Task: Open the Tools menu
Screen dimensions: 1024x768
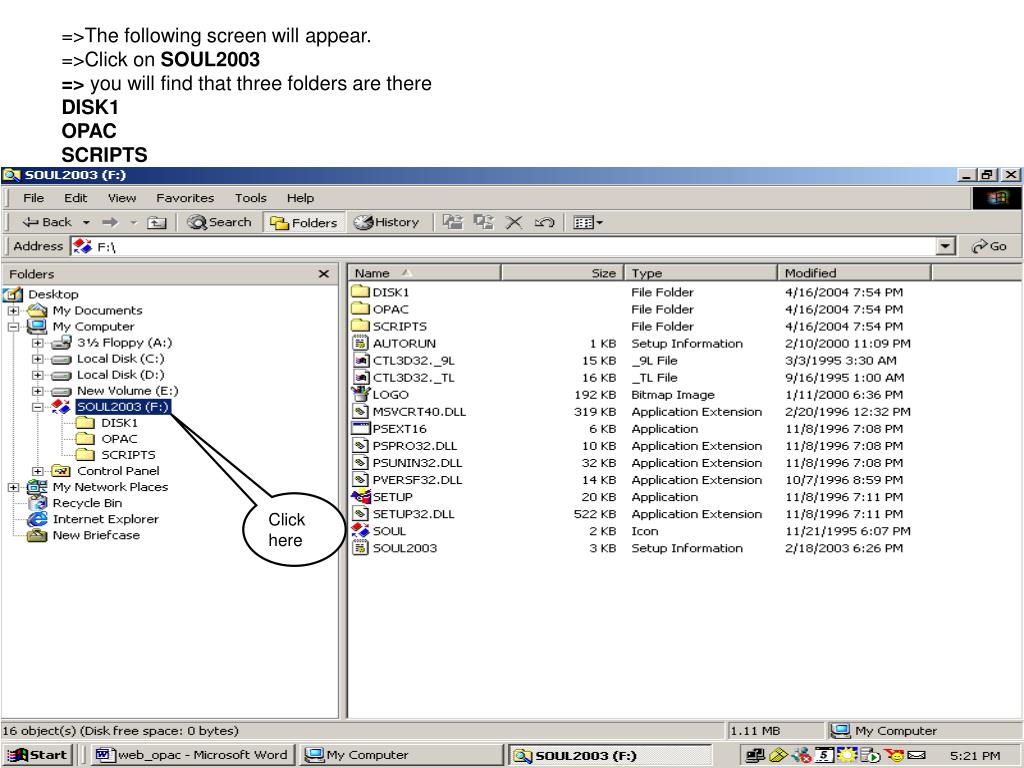Action: tap(251, 198)
